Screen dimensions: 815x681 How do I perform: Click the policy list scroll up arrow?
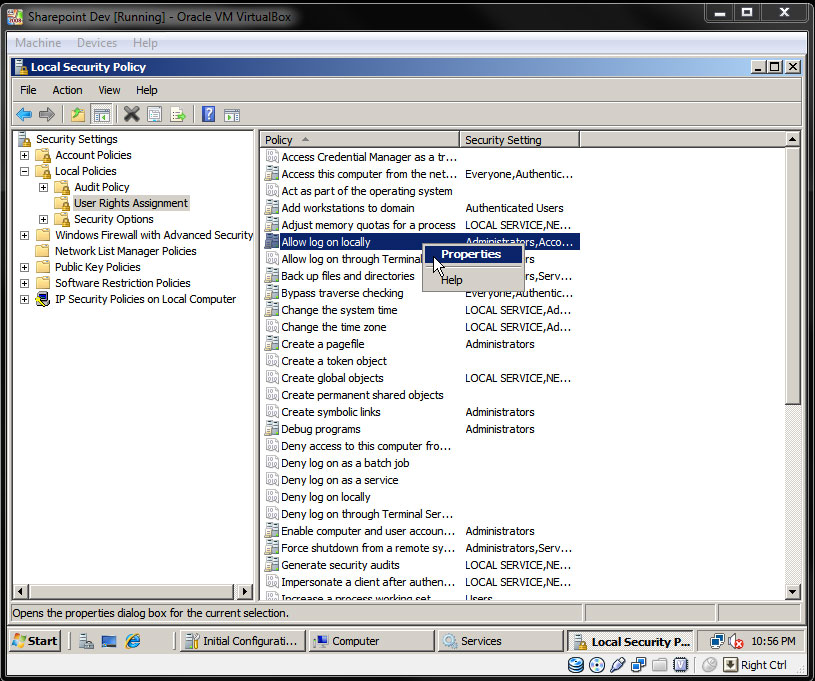click(x=792, y=139)
